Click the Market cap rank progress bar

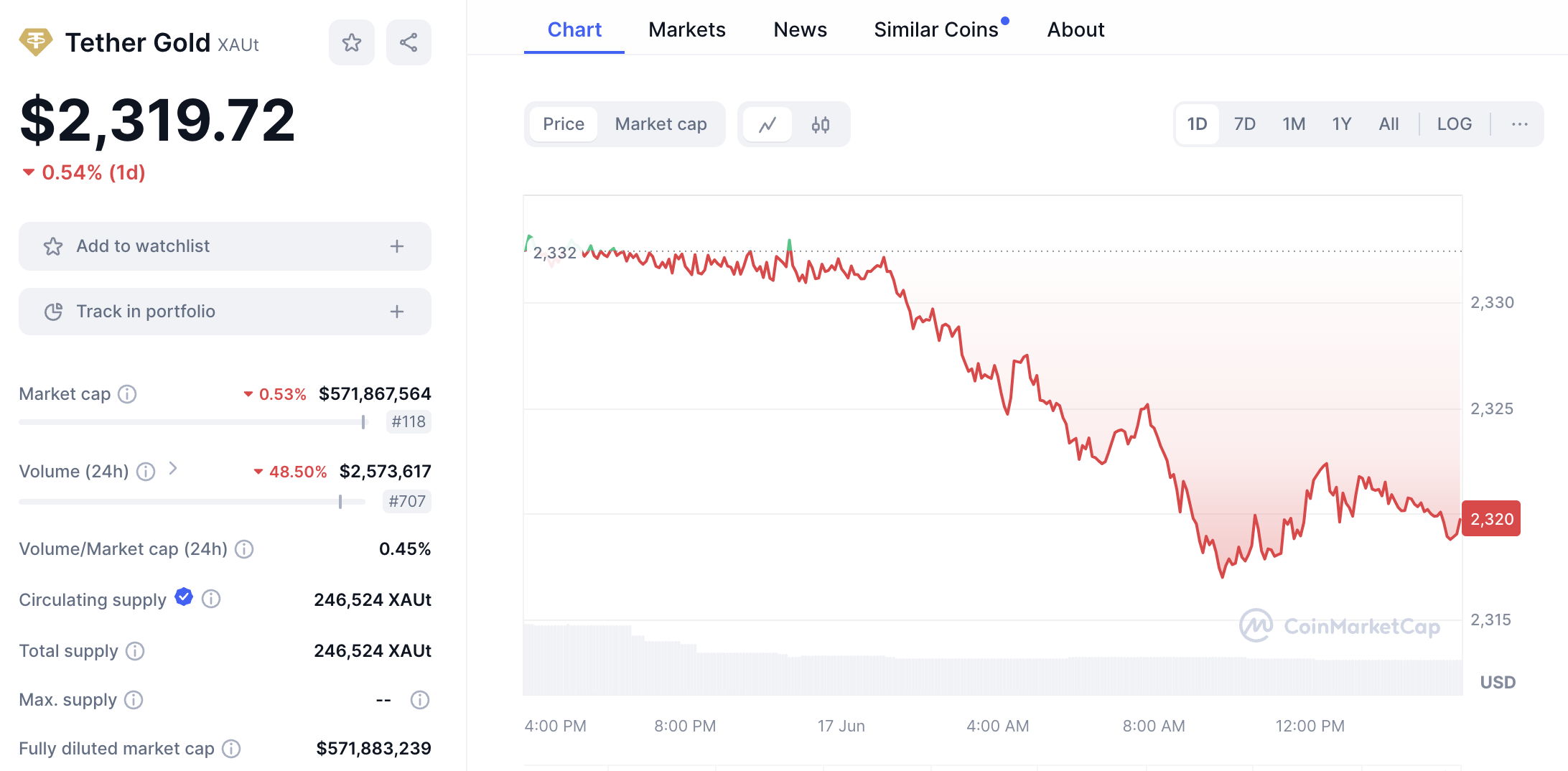click(x=192, y=422)
